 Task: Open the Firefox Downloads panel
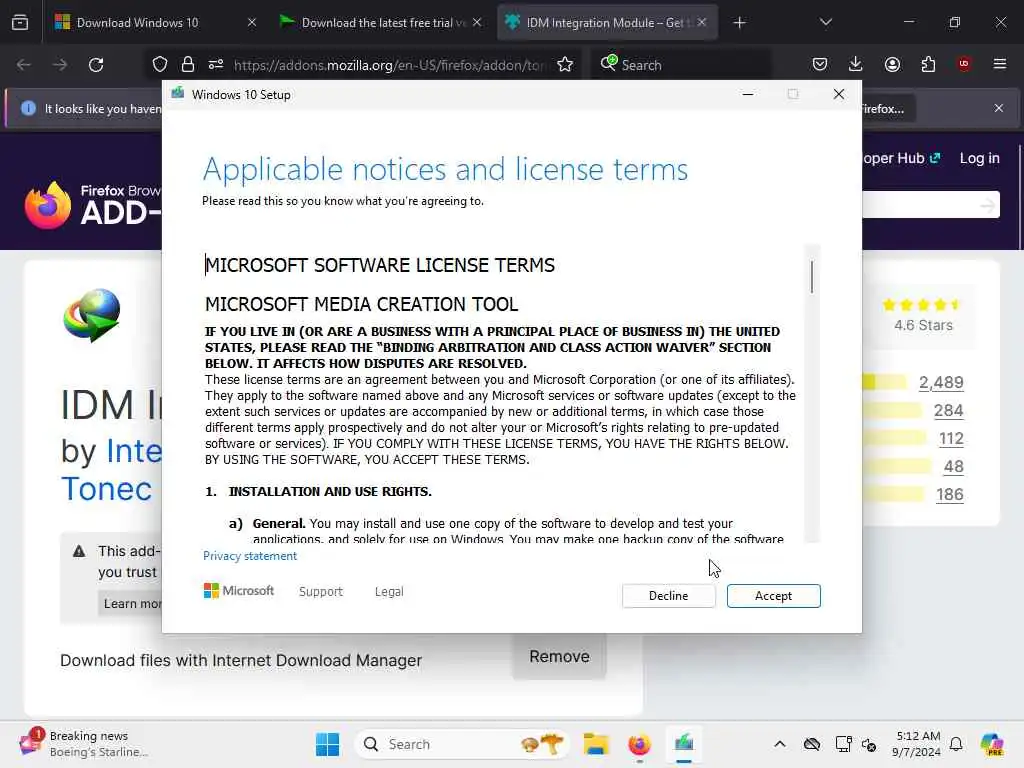856,64
